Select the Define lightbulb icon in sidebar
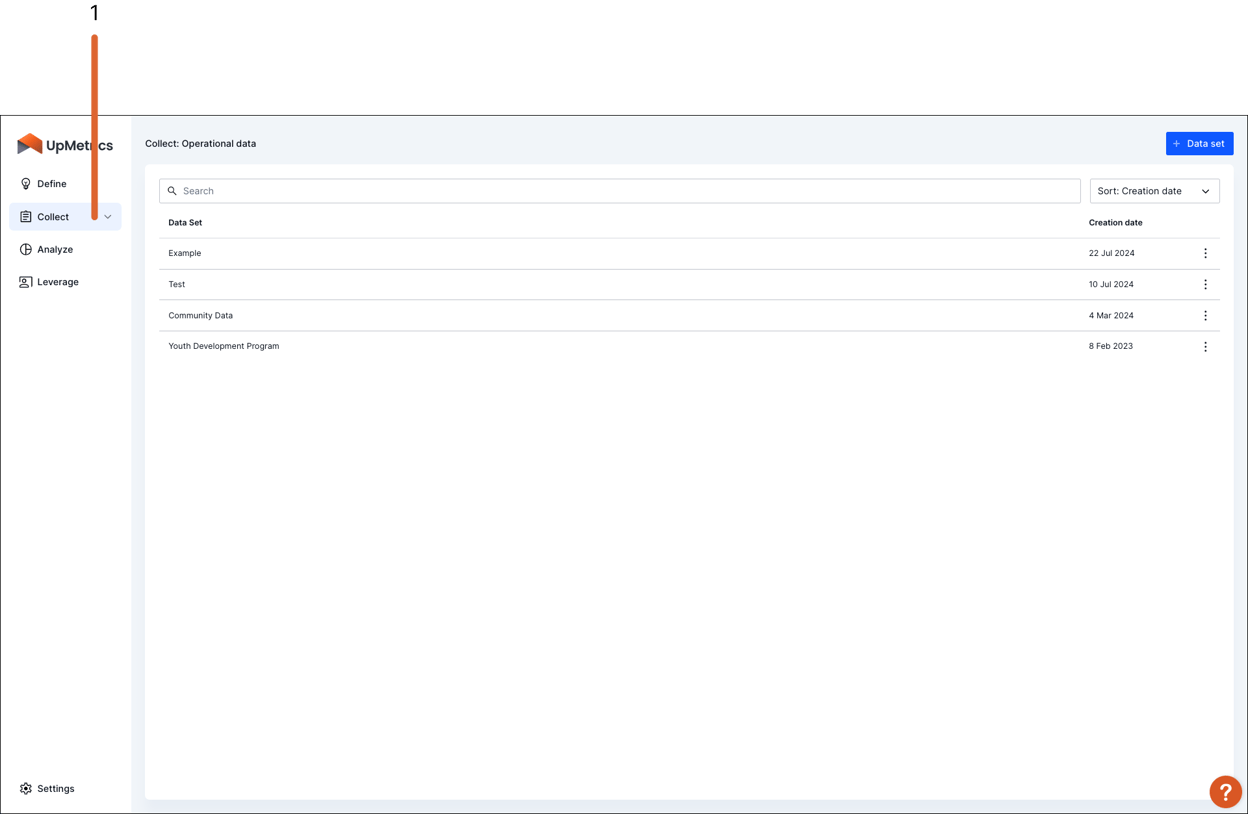This screenshot has height=814, width=1248. point(25,183)
